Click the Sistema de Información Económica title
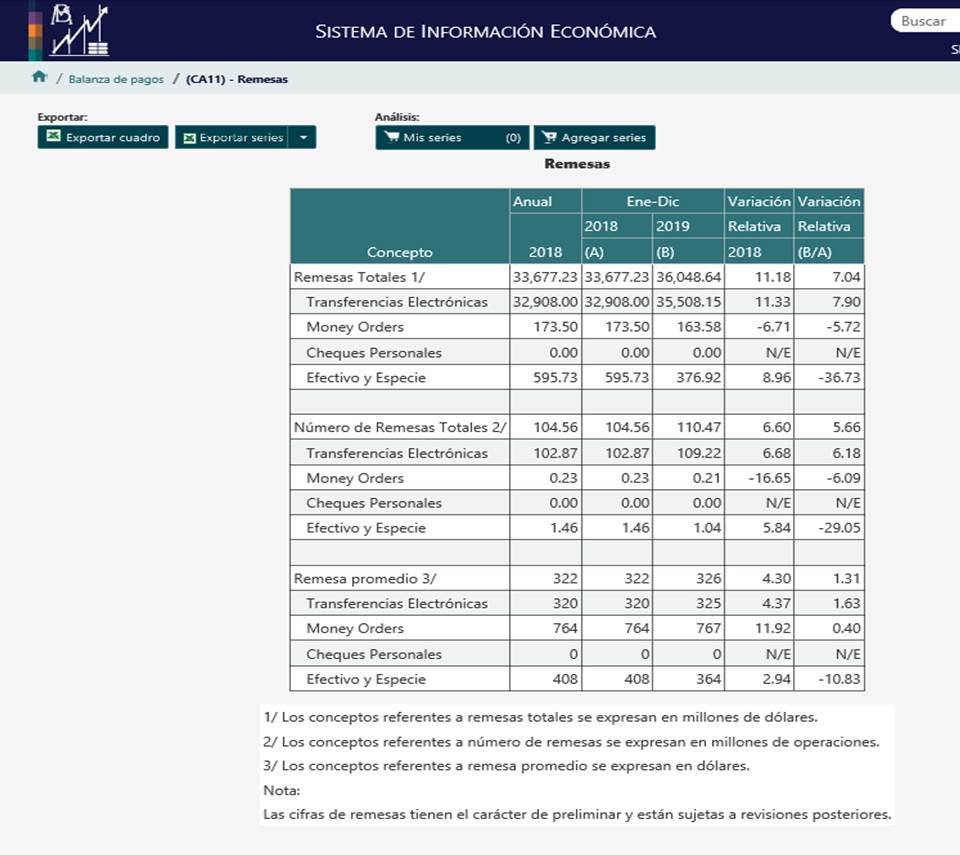960x855 pixels. (x=485, y=32)
